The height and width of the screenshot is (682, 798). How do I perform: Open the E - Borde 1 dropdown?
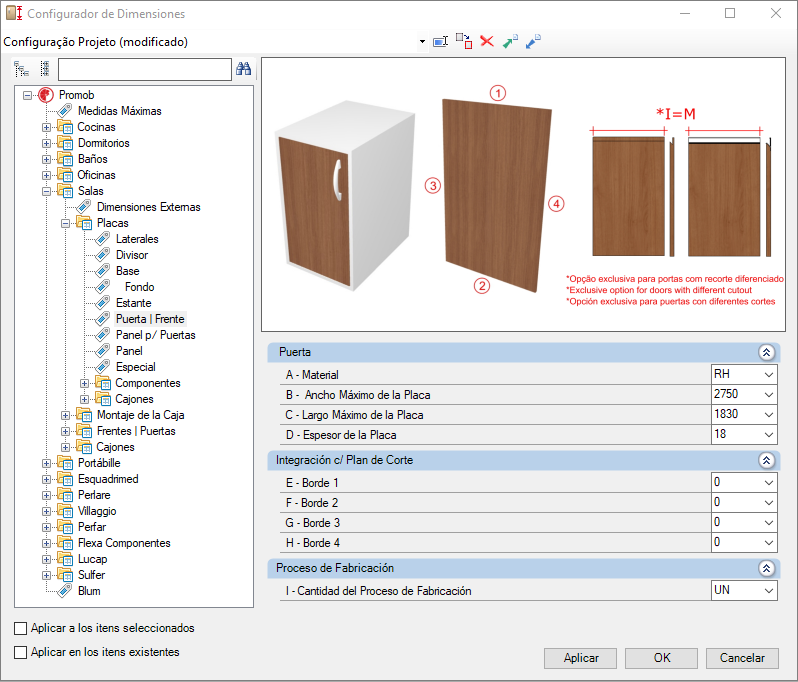tap(768, 483)
